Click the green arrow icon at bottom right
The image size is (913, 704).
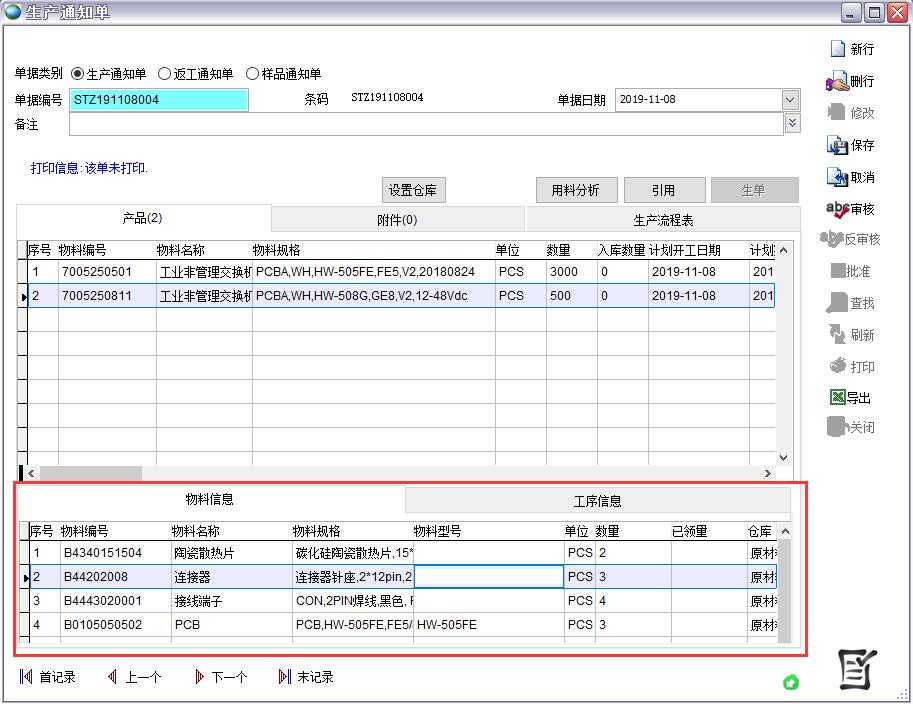(x=791, y=683)
